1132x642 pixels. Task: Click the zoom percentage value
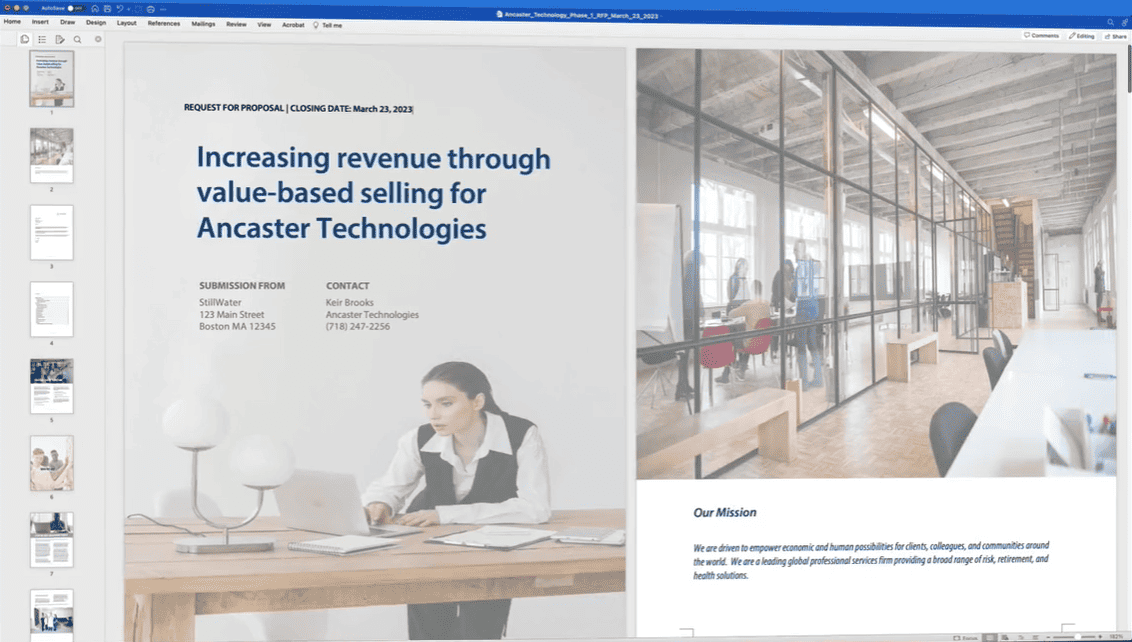(1116, 637)
